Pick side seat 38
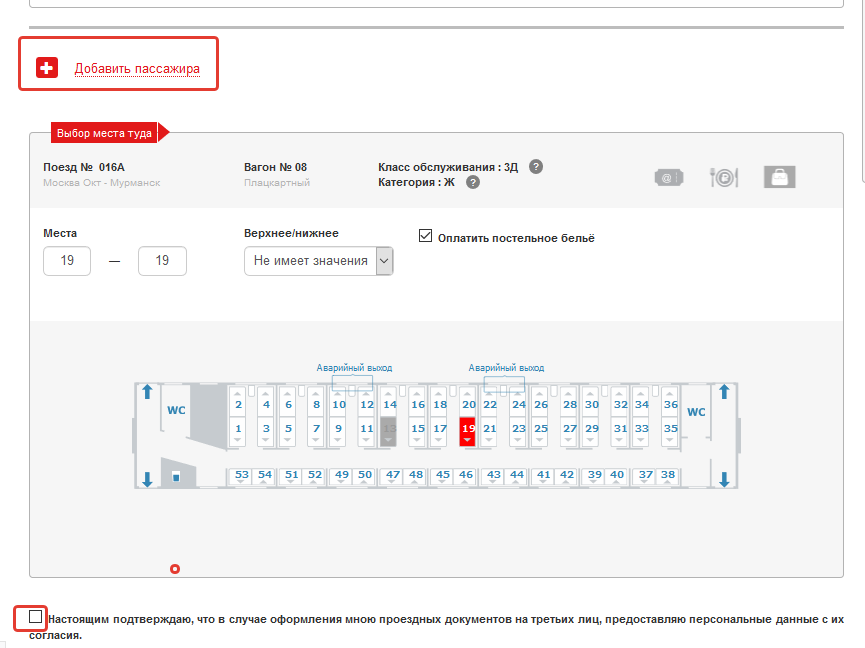 (x=668, y=476)
